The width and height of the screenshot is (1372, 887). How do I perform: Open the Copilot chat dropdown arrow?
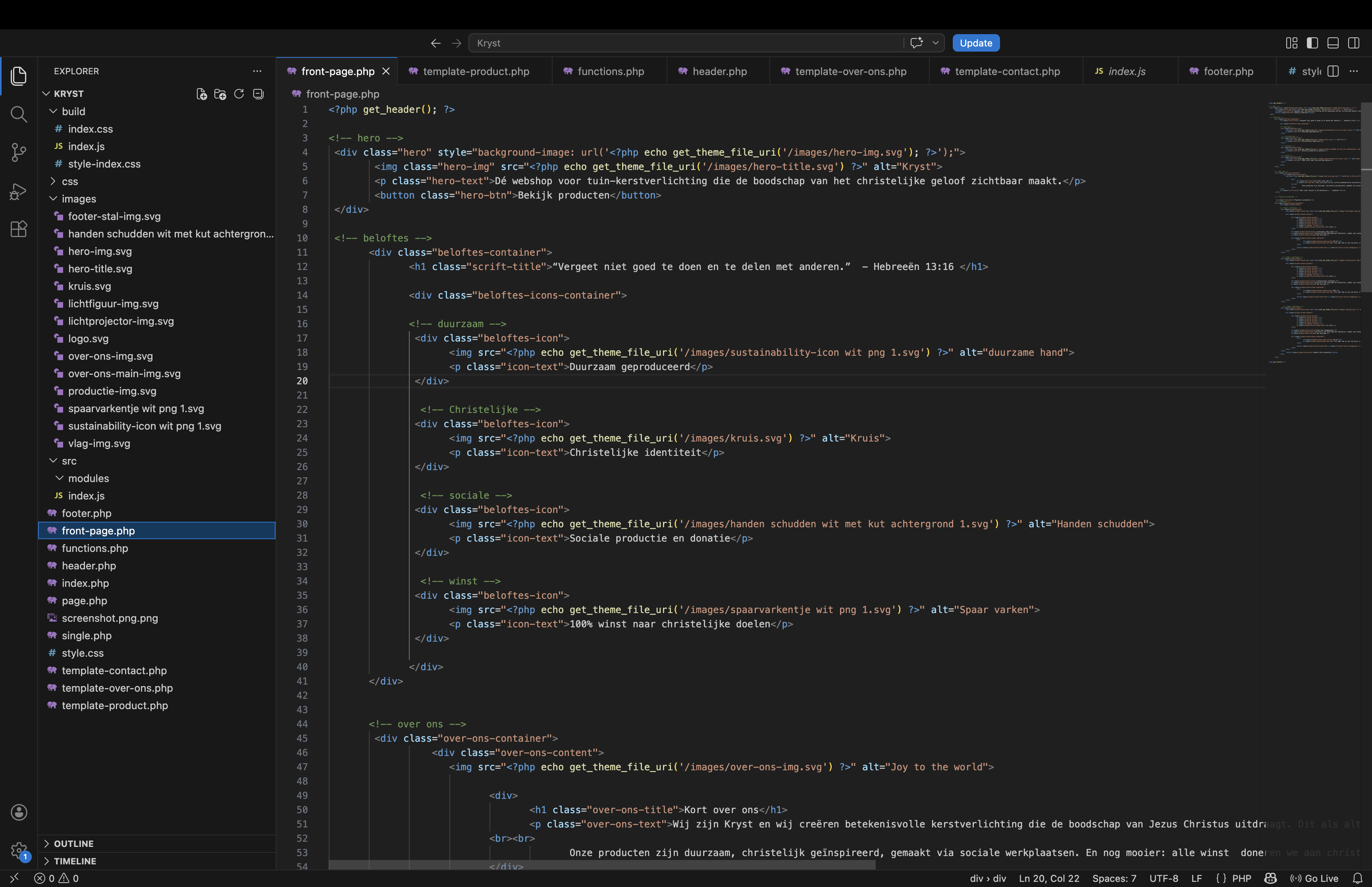(936, 42)
